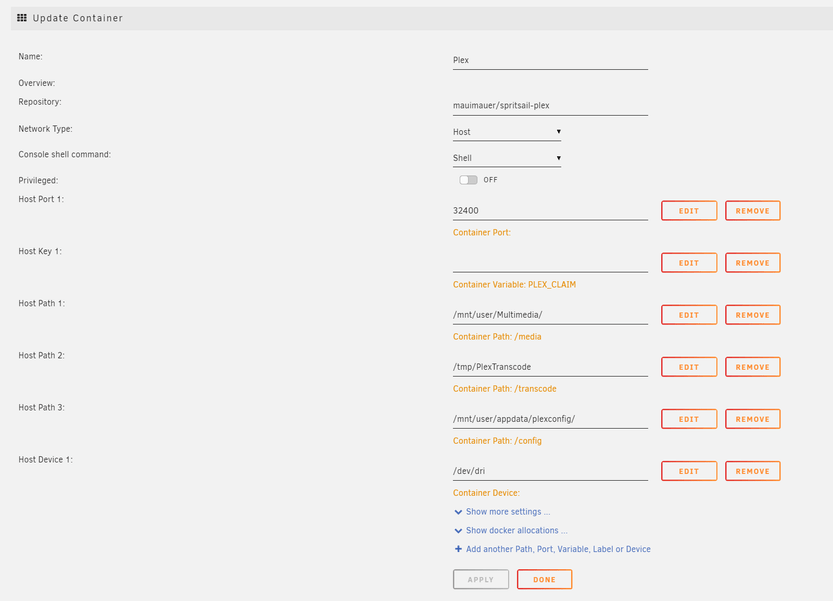Toggle the Privileged switch
This screenshot has width=833, height=601.
click(468, 180)
